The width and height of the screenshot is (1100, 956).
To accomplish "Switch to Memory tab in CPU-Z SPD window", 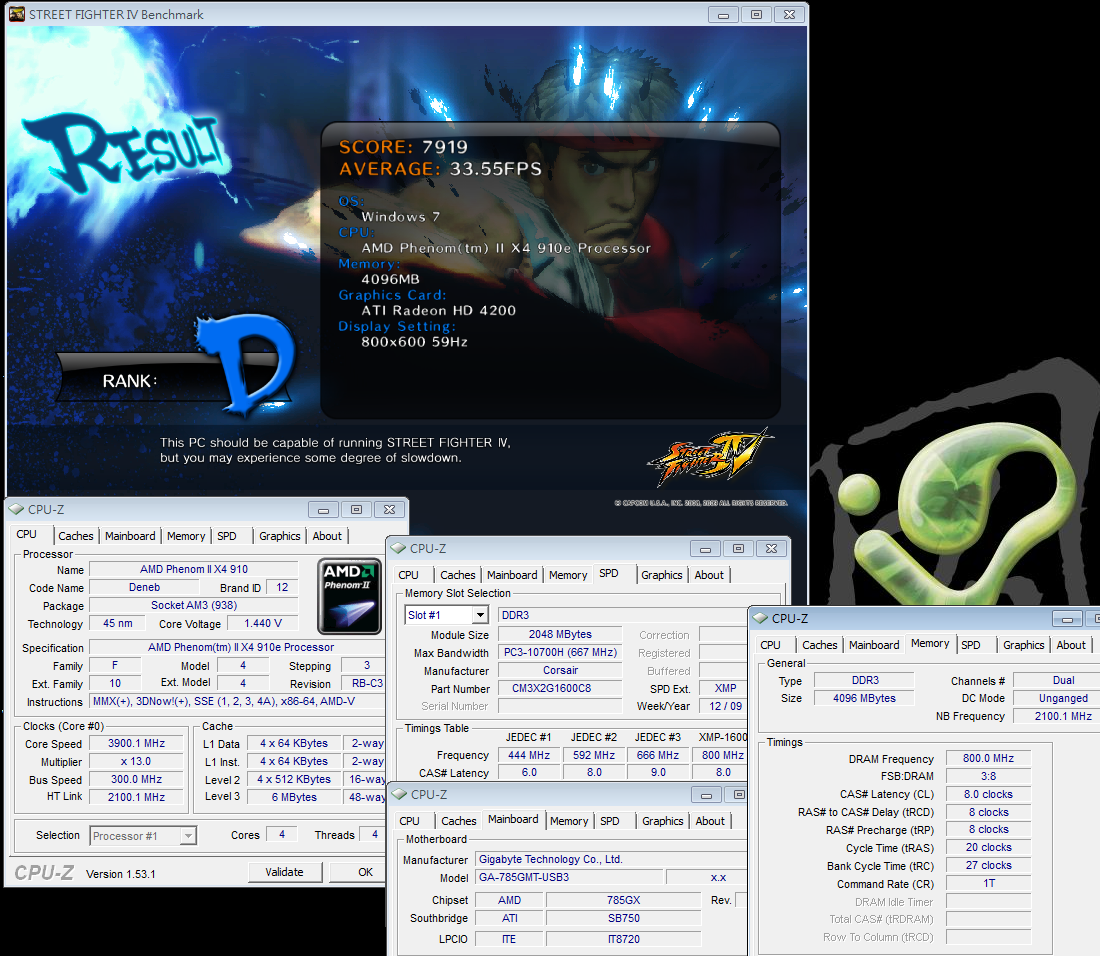I will (x=568, y=575).
